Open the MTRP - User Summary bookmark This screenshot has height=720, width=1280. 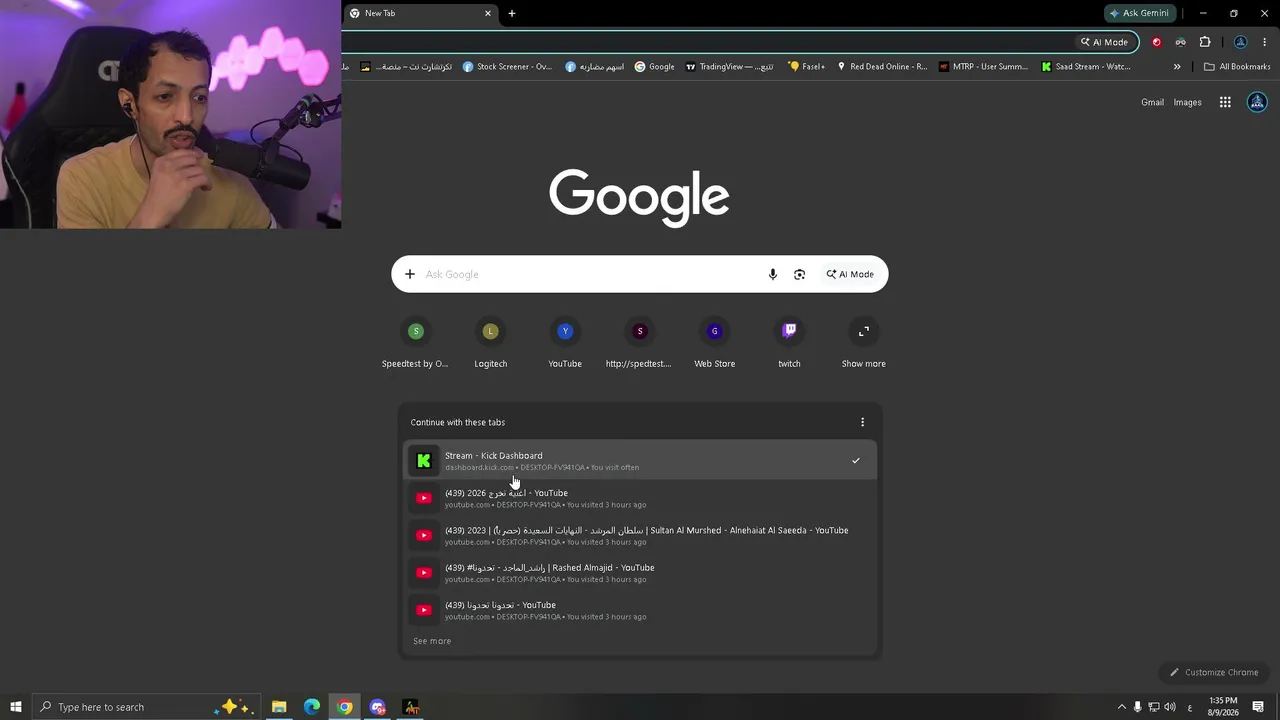[983, 67]
